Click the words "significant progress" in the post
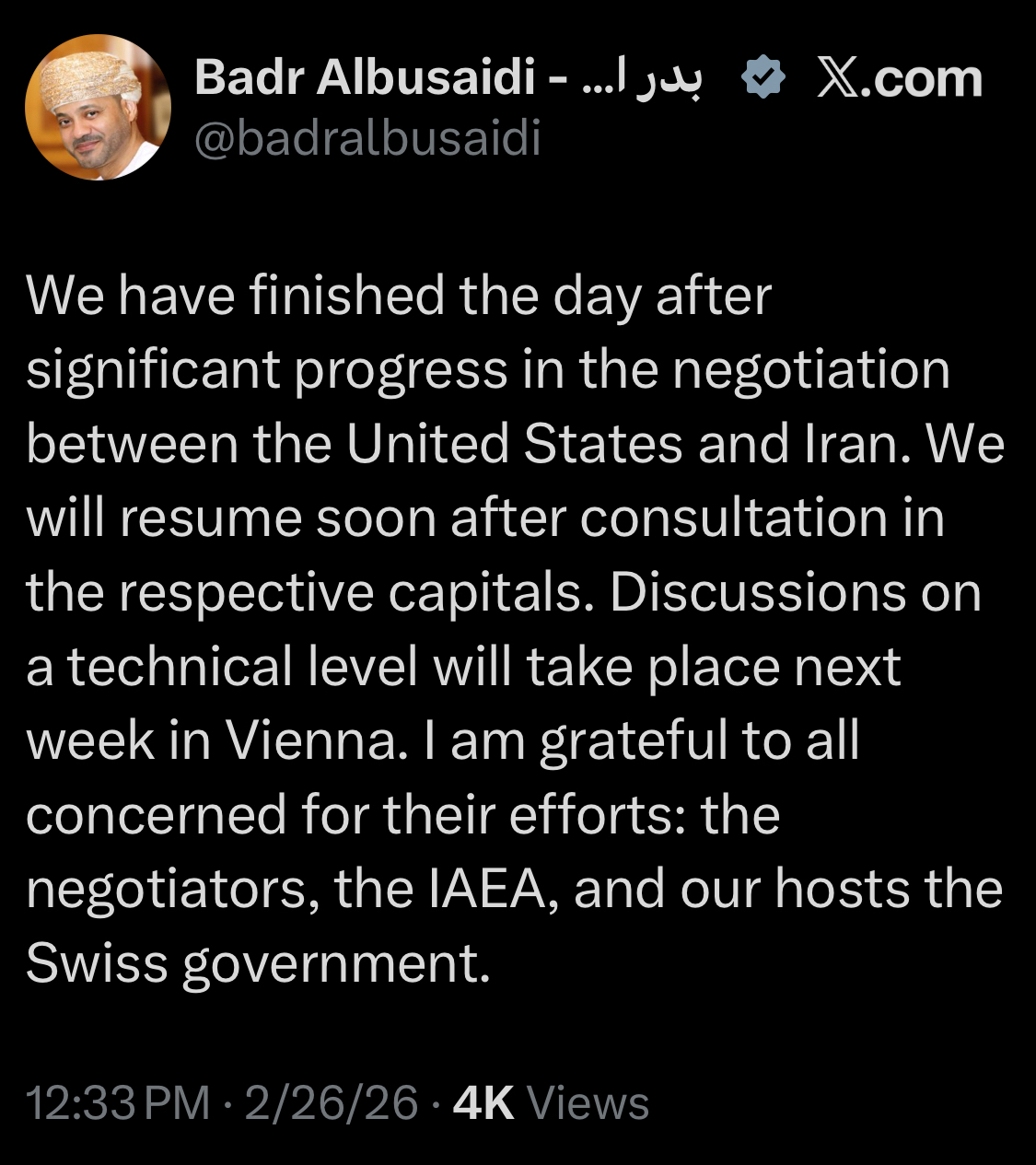The width and height of the screenshot is (1036, 1165). (x=267, y=371)
